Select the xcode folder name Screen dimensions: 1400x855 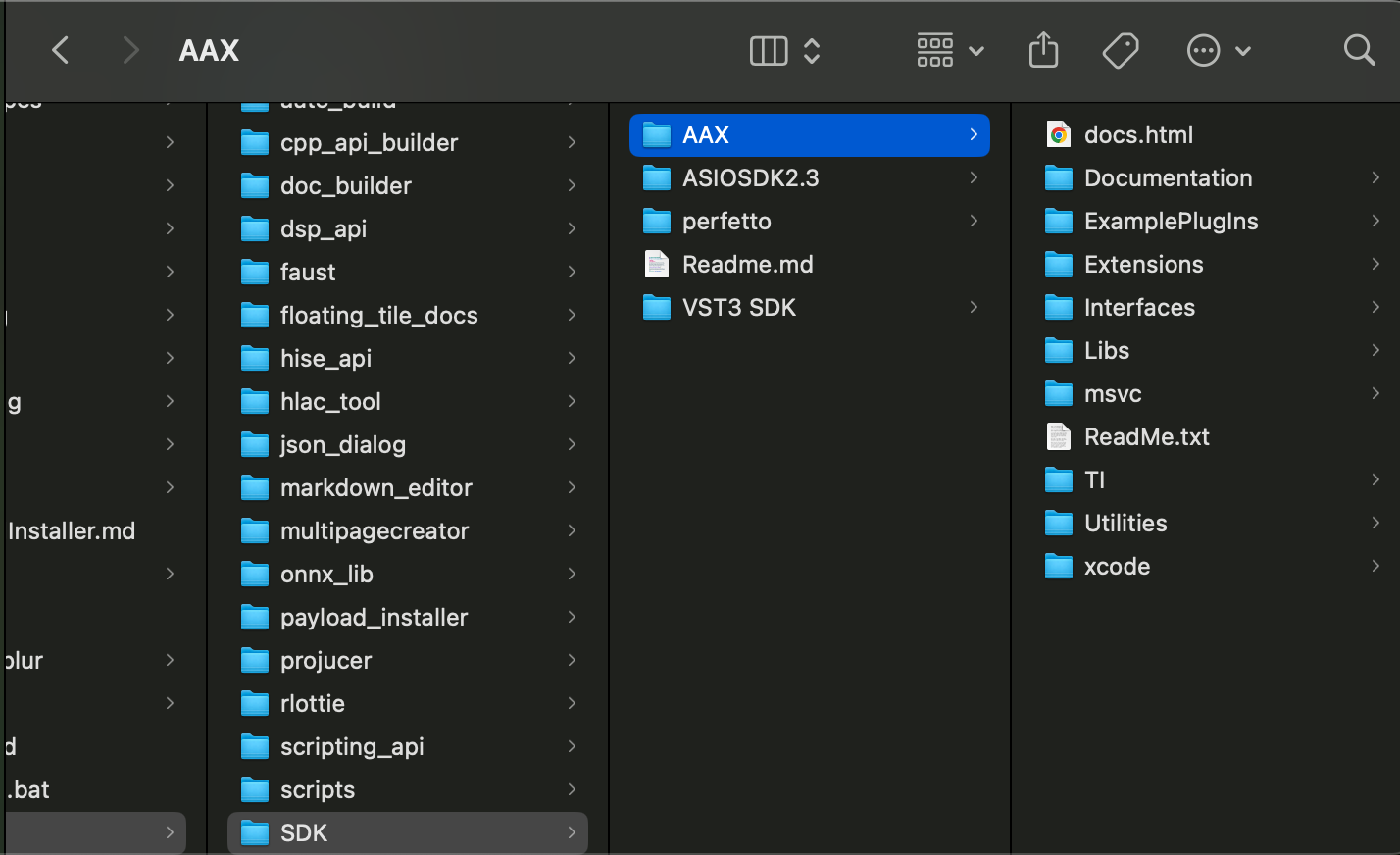(x=1117, y=567)
